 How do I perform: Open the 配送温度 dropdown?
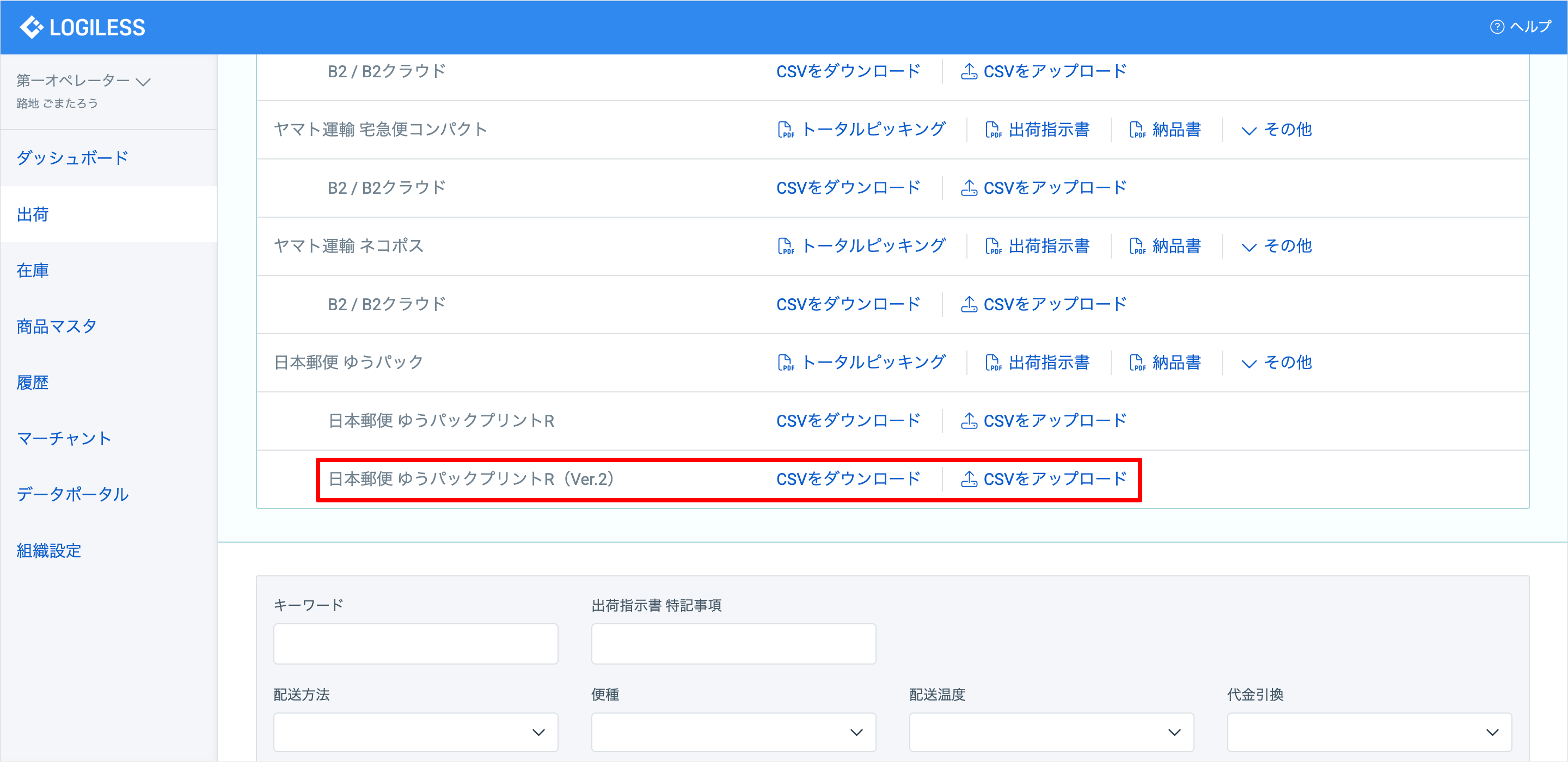coord(1051,732)
